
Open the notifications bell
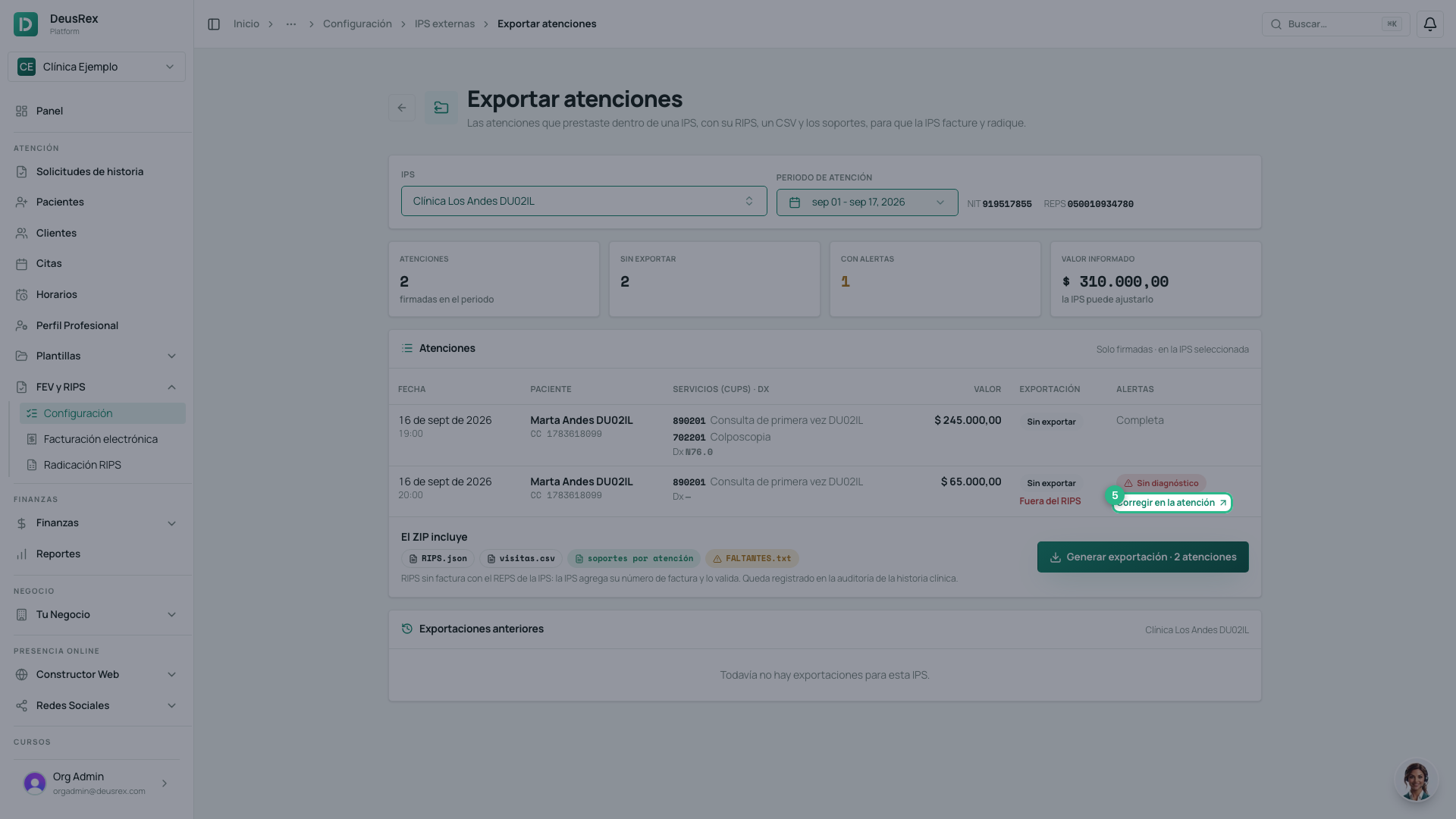[x=1429, y=24]
